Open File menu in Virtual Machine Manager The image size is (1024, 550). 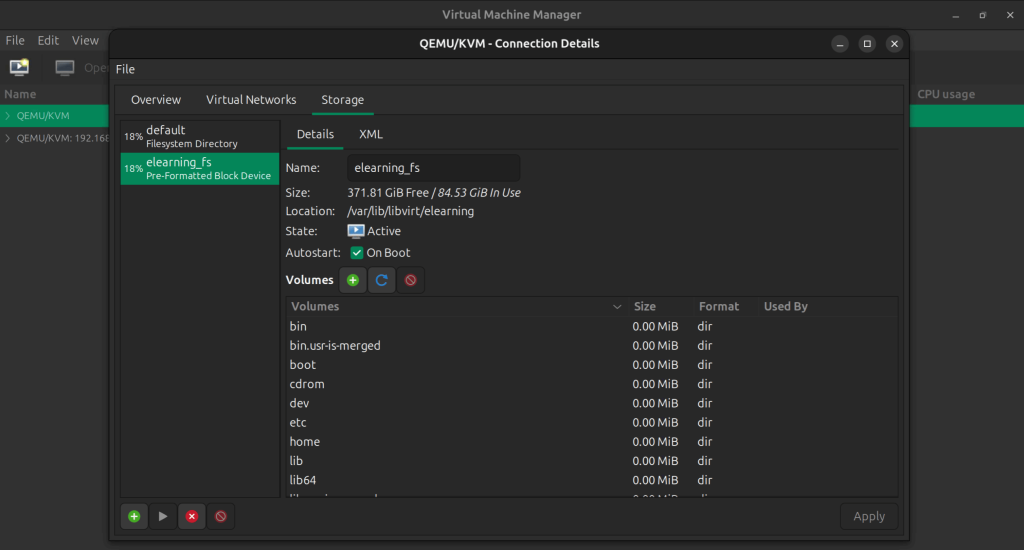point(15,40)
